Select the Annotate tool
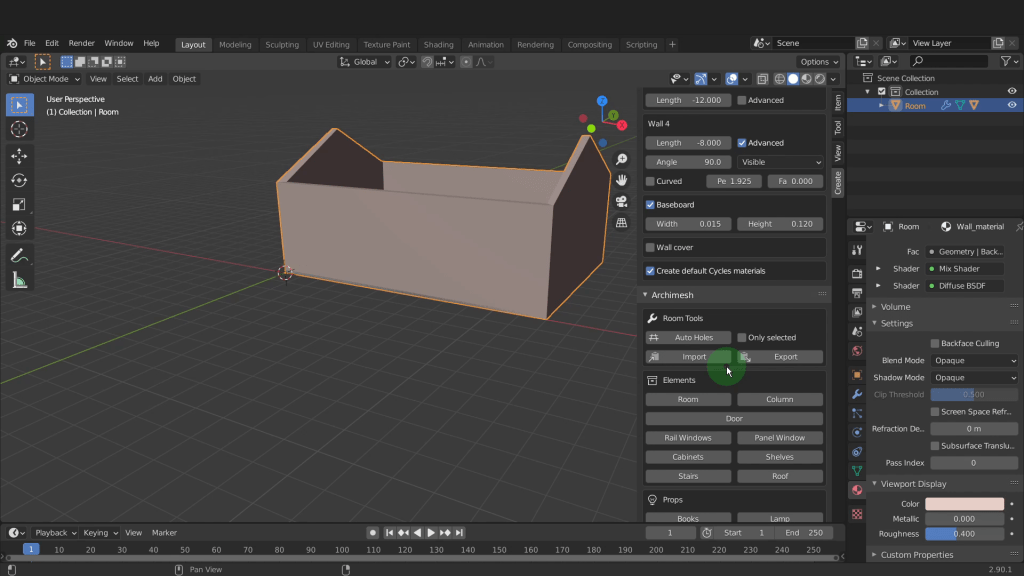Viewport: 1024px width, 576px height. pos(19,256)
